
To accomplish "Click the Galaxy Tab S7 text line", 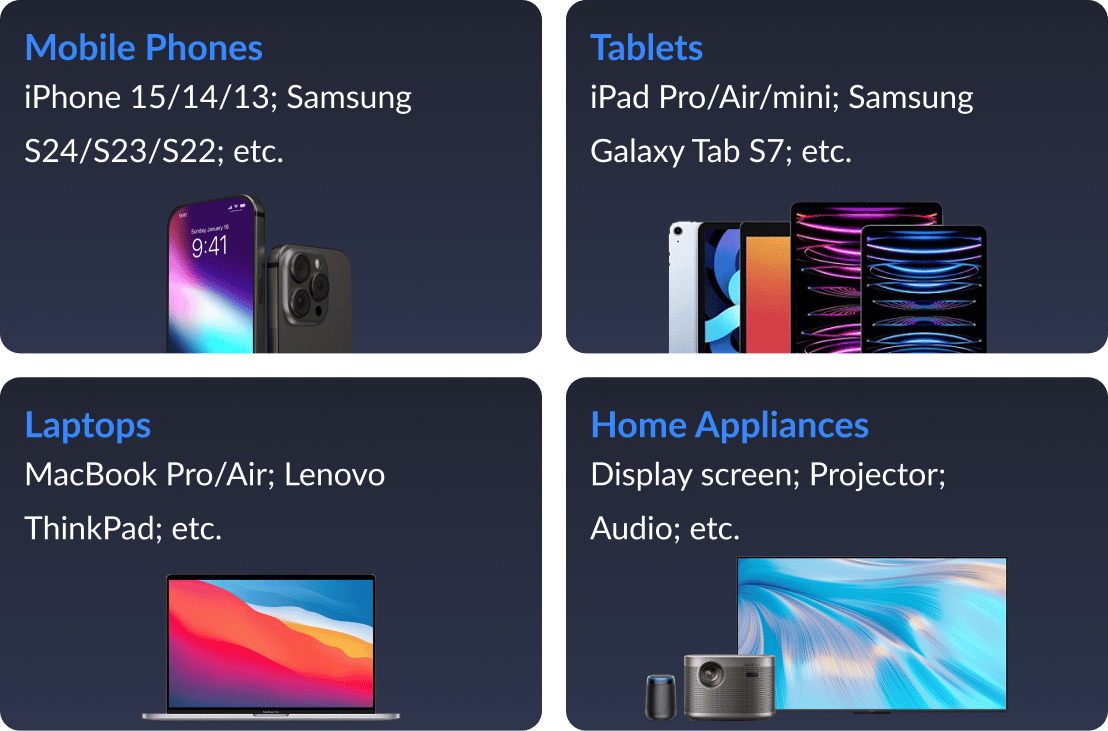I will pyautogui.click(x=721, y=151).
